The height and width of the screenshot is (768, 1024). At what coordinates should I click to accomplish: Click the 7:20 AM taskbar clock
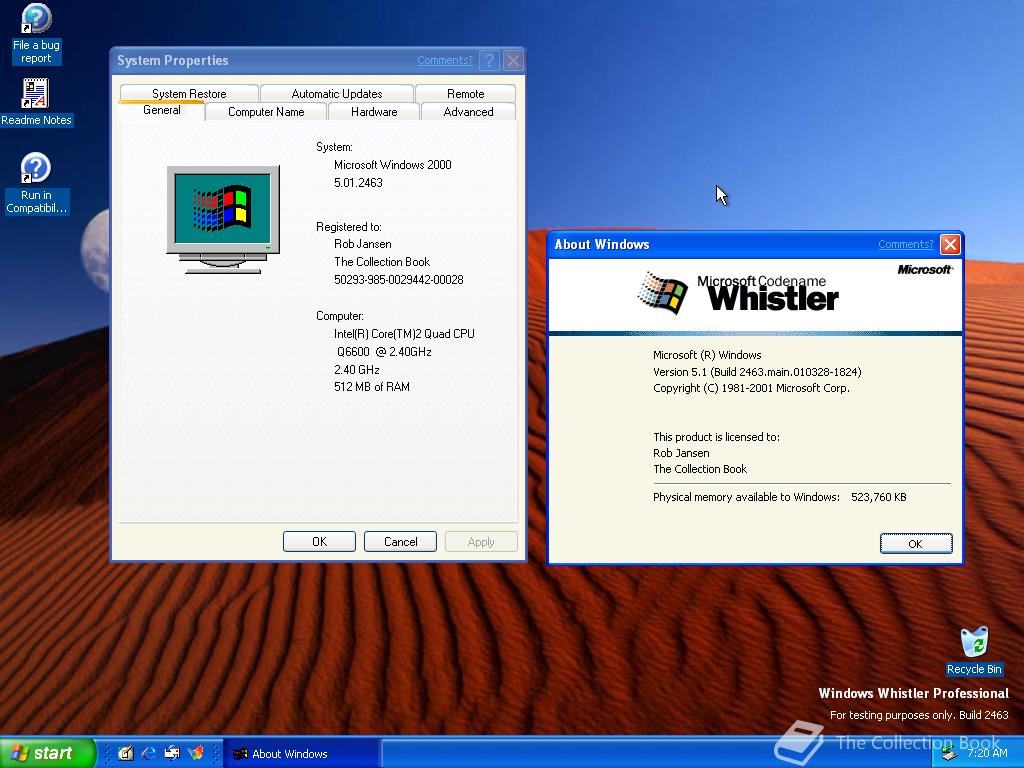click(x=987, y=753)
